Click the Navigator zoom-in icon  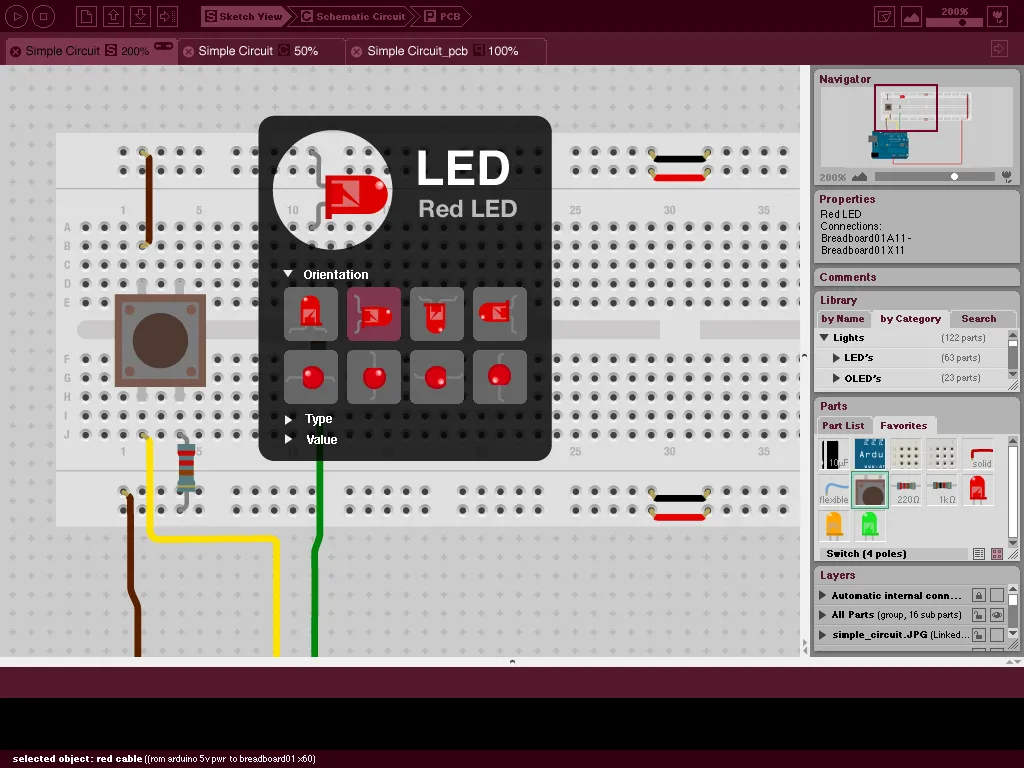coord(1006,176)
